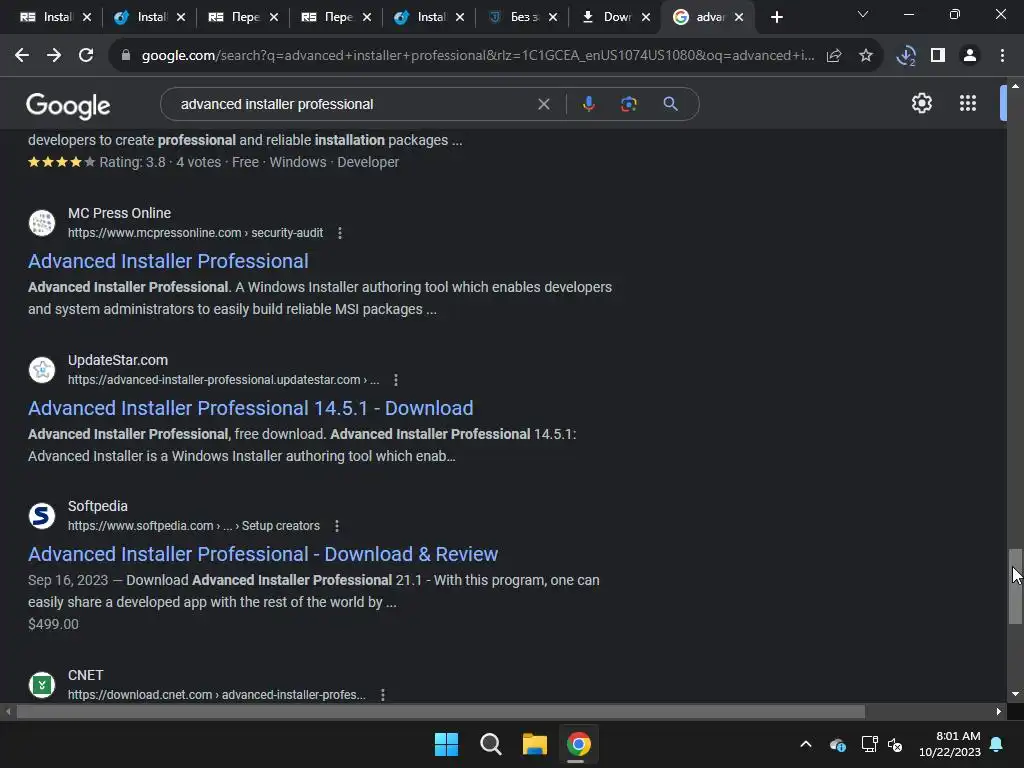Click the '$499.00' price text
The width and height of the screenshot is (1024, 768).
(x=54, y=624)
